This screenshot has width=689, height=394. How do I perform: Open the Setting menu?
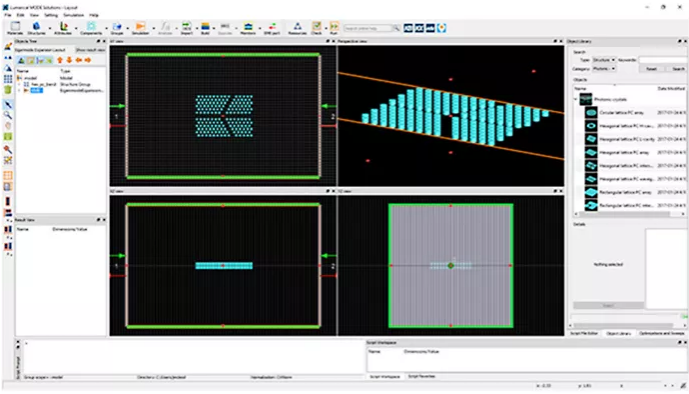pos(51,15)
